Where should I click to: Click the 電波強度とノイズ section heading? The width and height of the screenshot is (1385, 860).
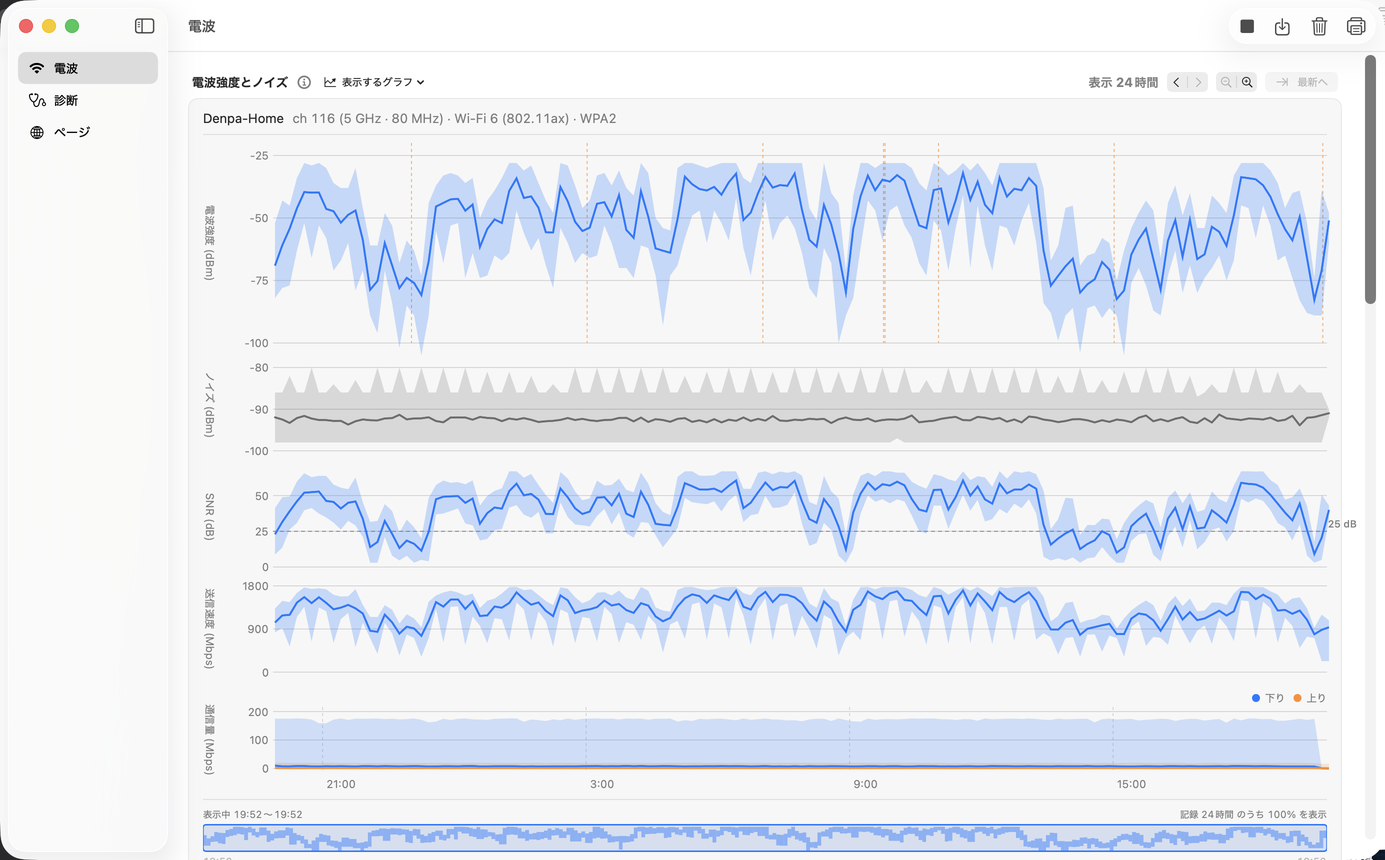240,82
